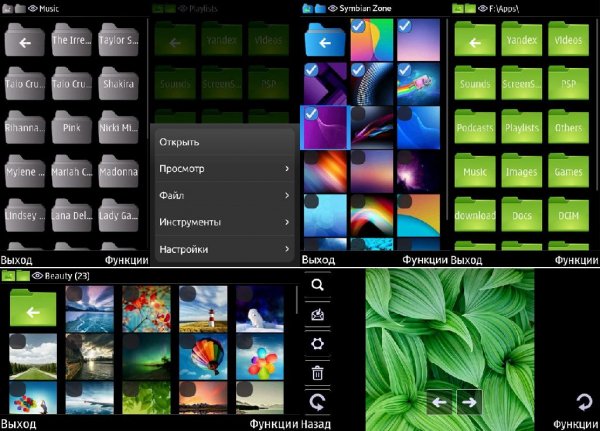This screenshot has width=600, height=431.
Task: Open the magnifier search icon in vertical toolbar
Action: pos(317,285)
